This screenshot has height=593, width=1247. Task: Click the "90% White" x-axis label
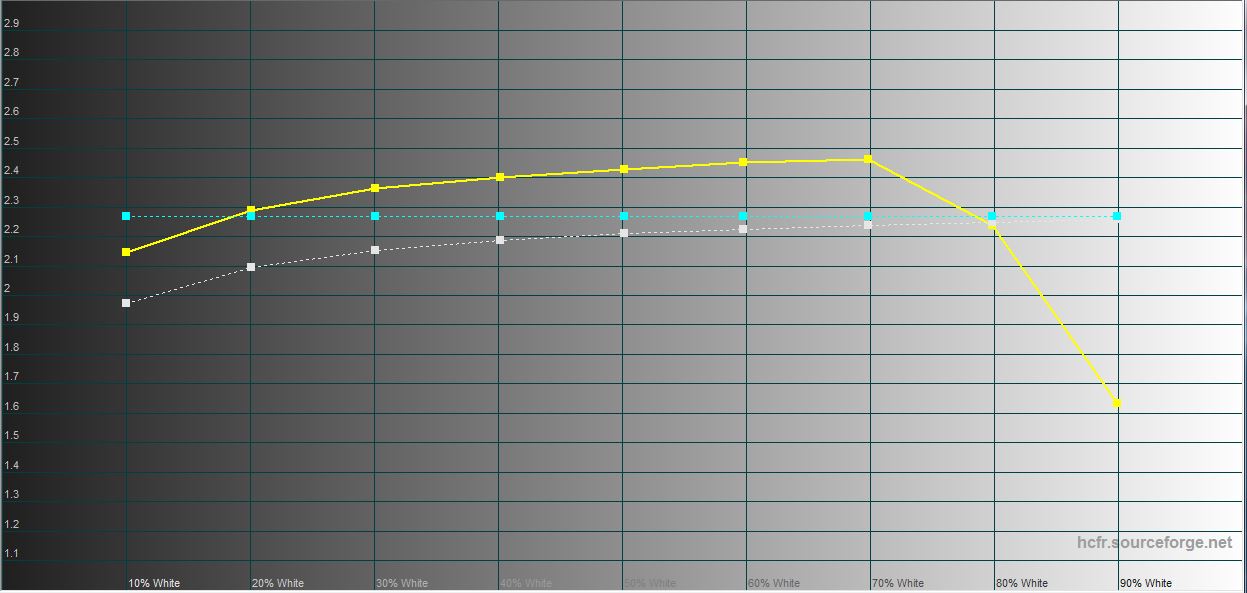pyautogui.click(x=1145, y=583)
